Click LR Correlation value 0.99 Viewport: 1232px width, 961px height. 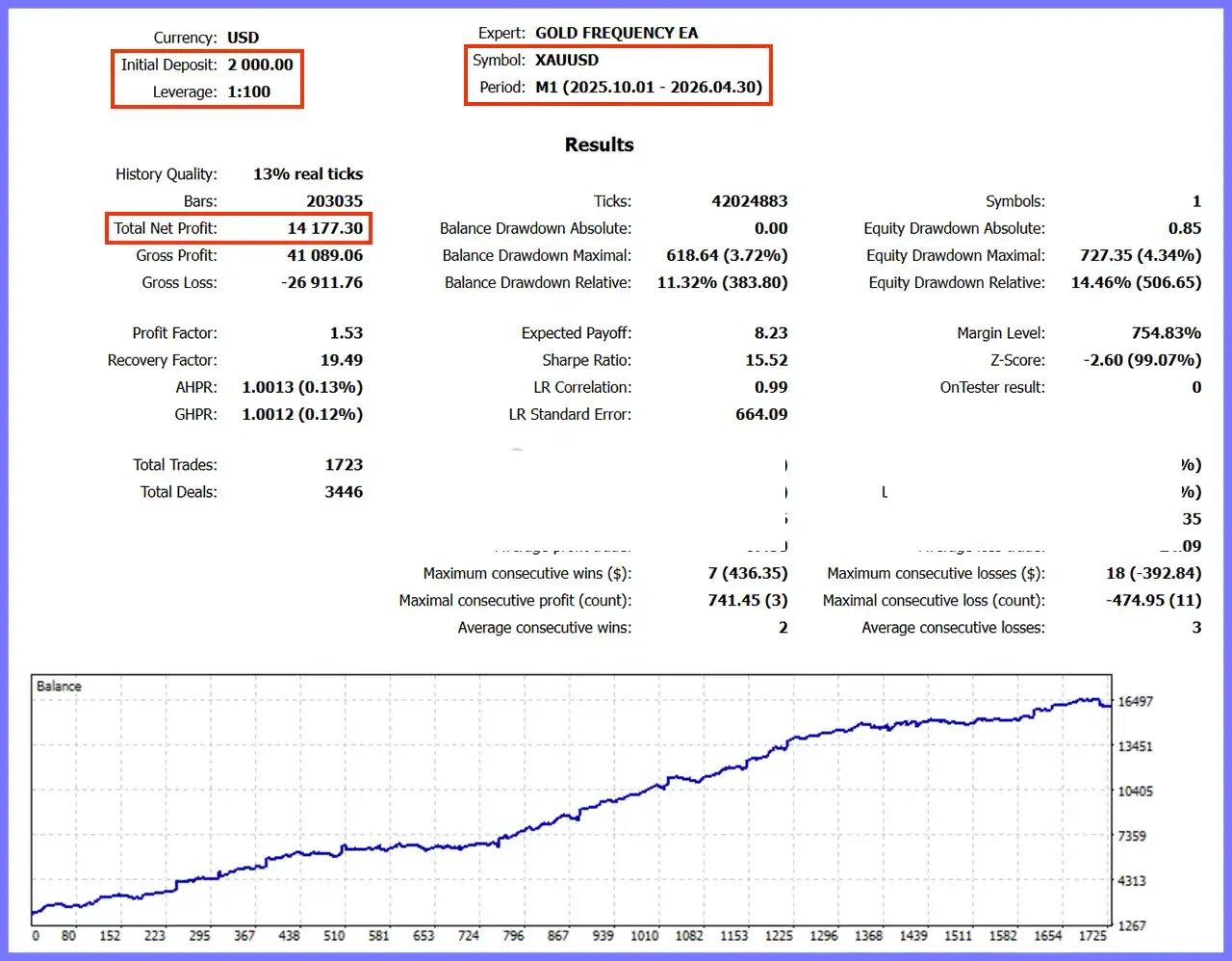pyautogui.click(x=771, y=387)
